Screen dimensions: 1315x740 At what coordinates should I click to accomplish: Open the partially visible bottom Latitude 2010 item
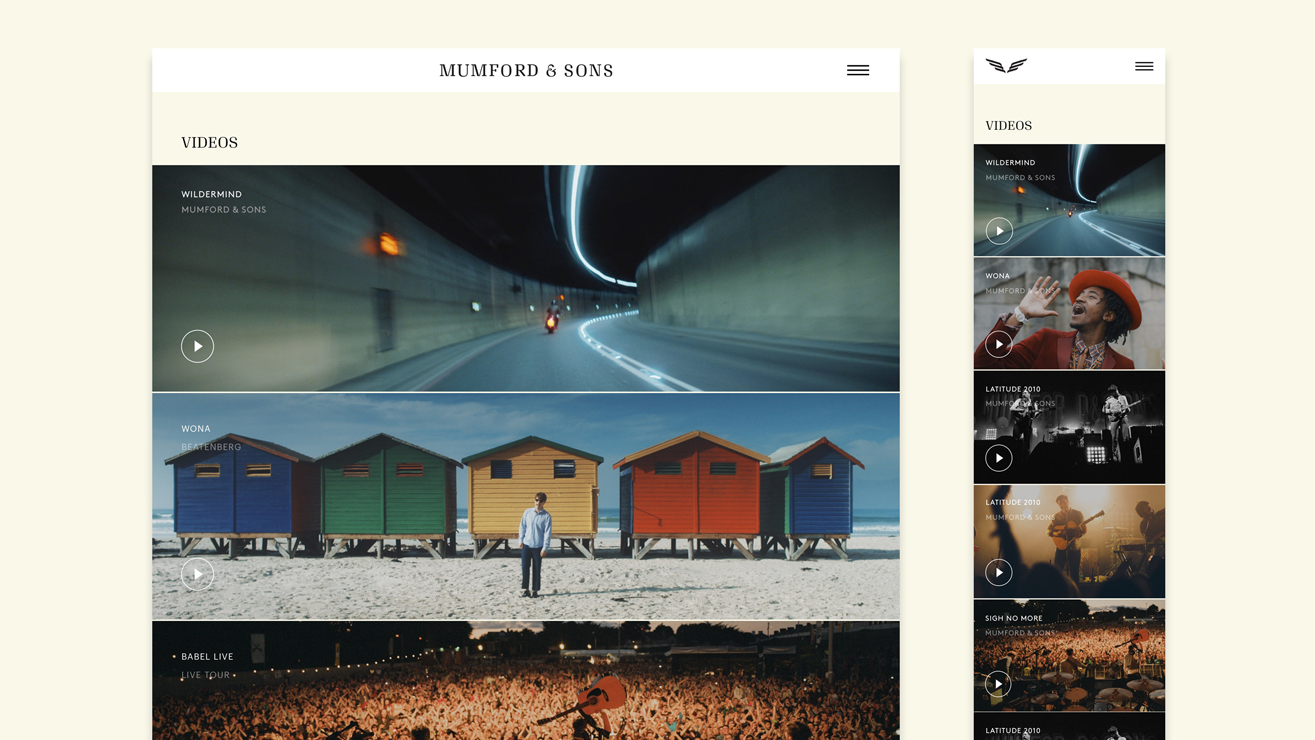pyautogui.click(x=1069, y=727)
